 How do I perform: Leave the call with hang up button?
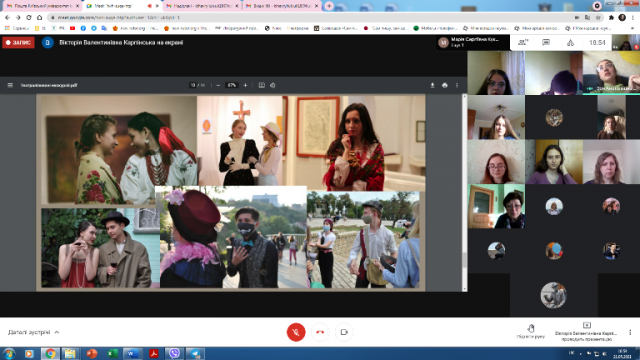pos(320,332)
